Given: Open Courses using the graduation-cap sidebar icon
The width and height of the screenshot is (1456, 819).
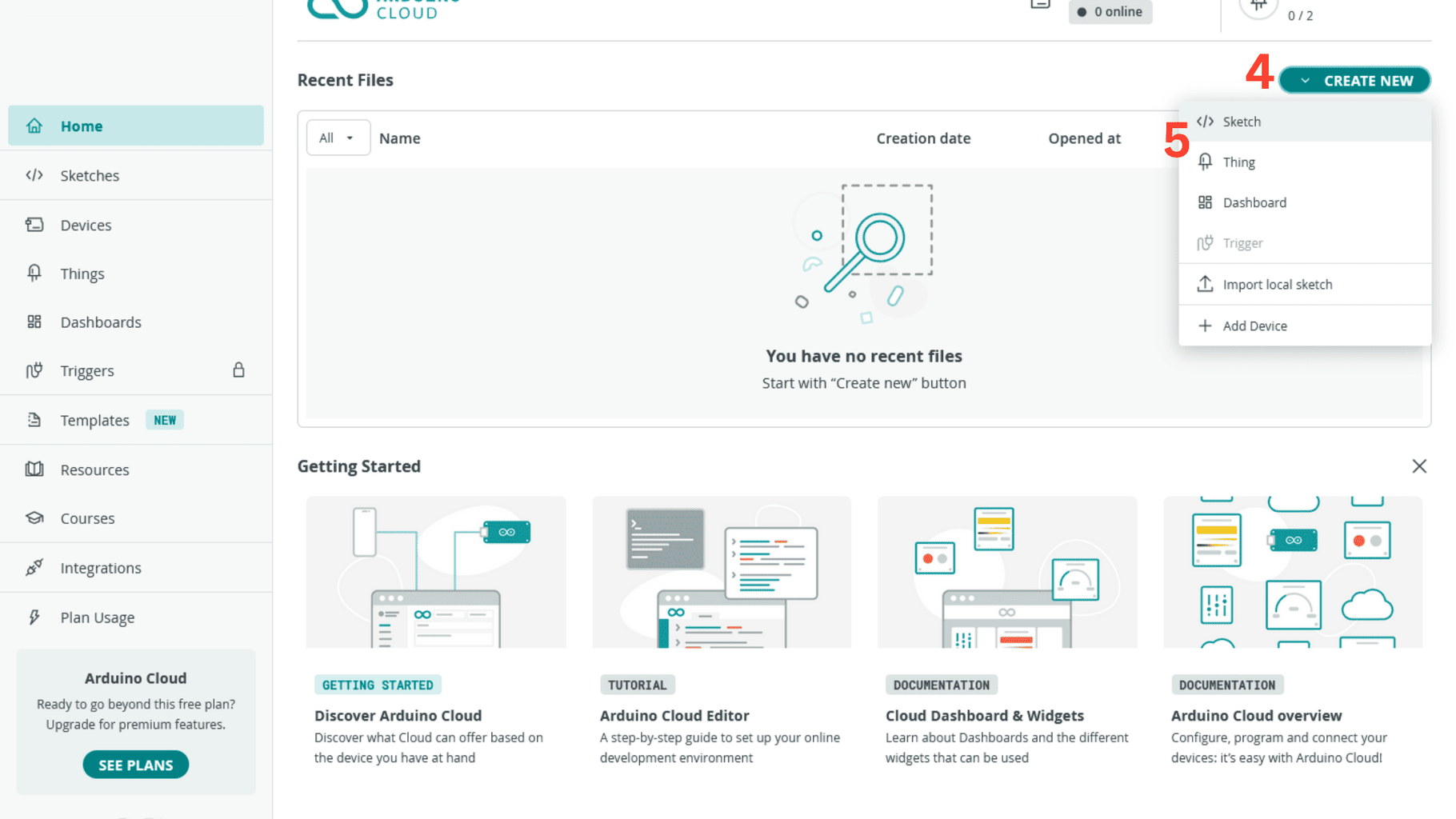Looking at the screenshot, I should coord(34,518).
